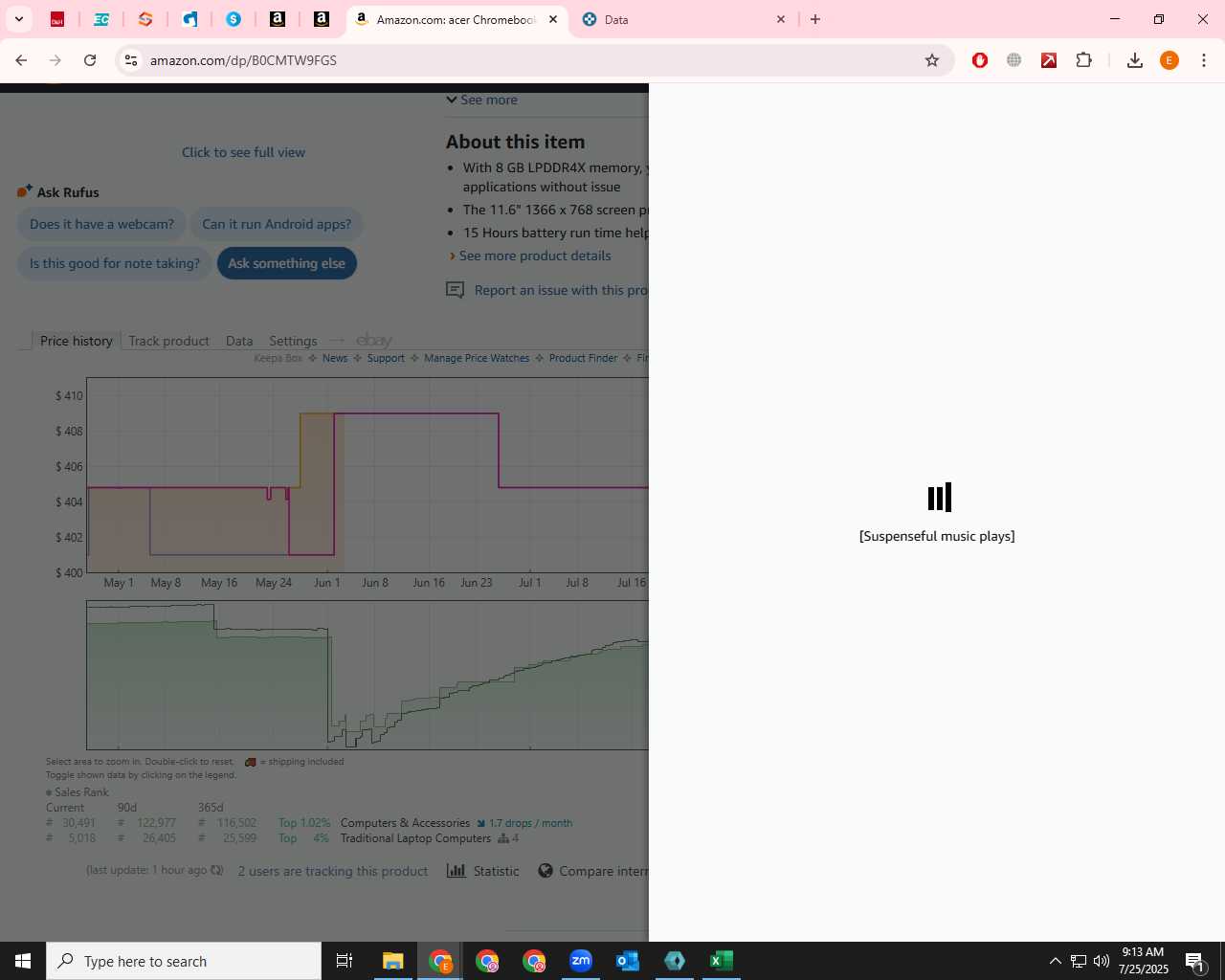Open the tab search dropdown arrow

coord(18,19)
